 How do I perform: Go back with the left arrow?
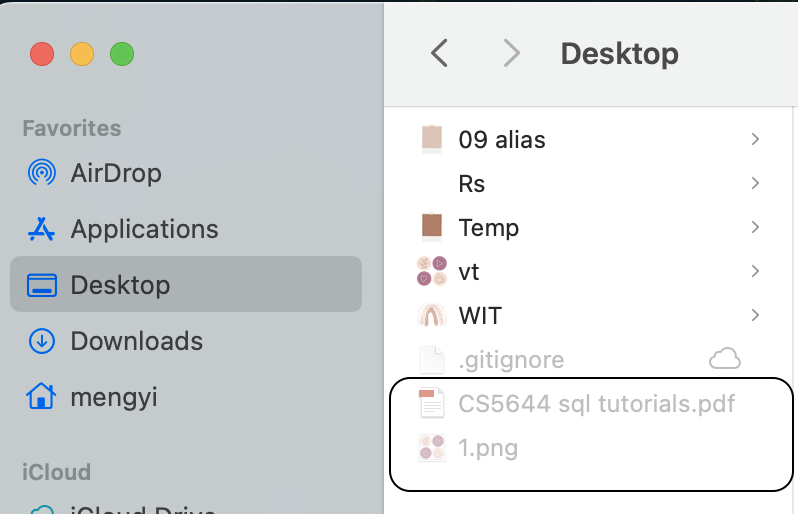[x=438, y=53]
